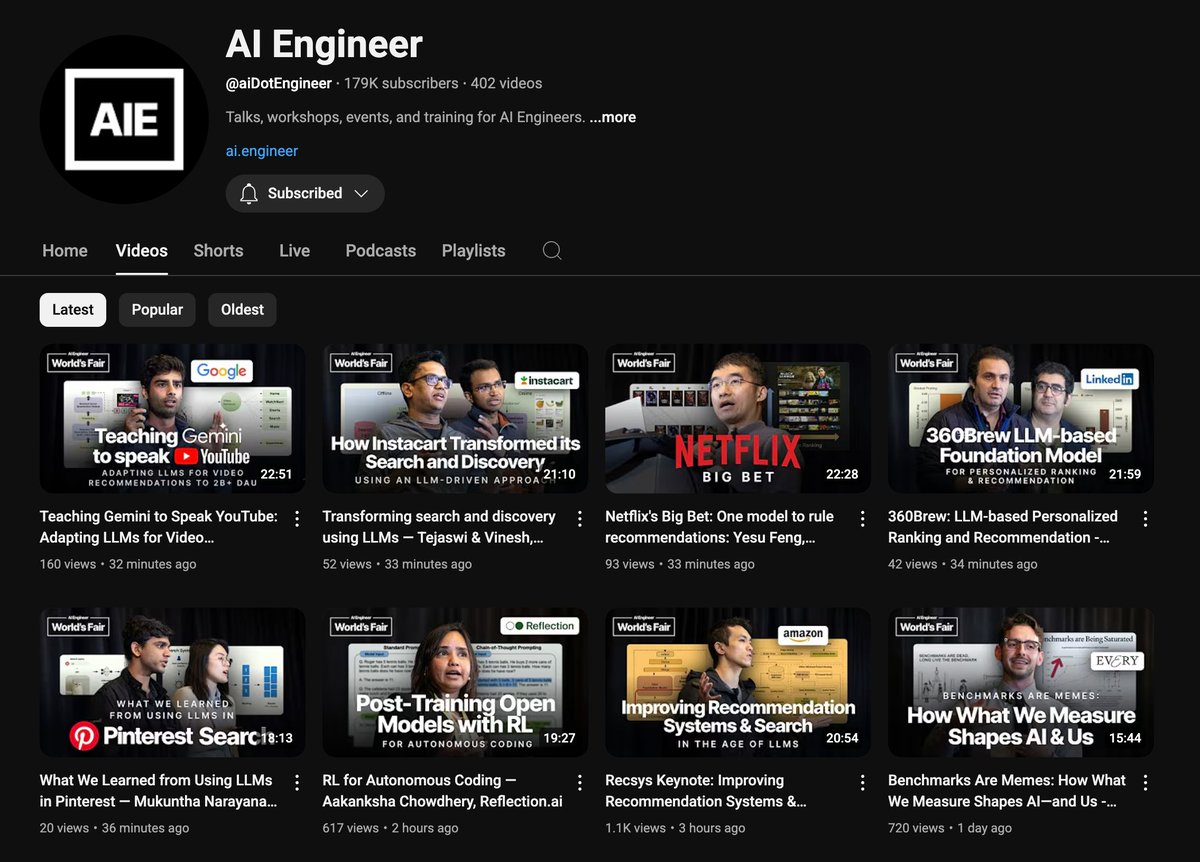Screen dimensions: 1200x862
Task: Open more options for Transforming search video
Action: (x=580, y=518)
